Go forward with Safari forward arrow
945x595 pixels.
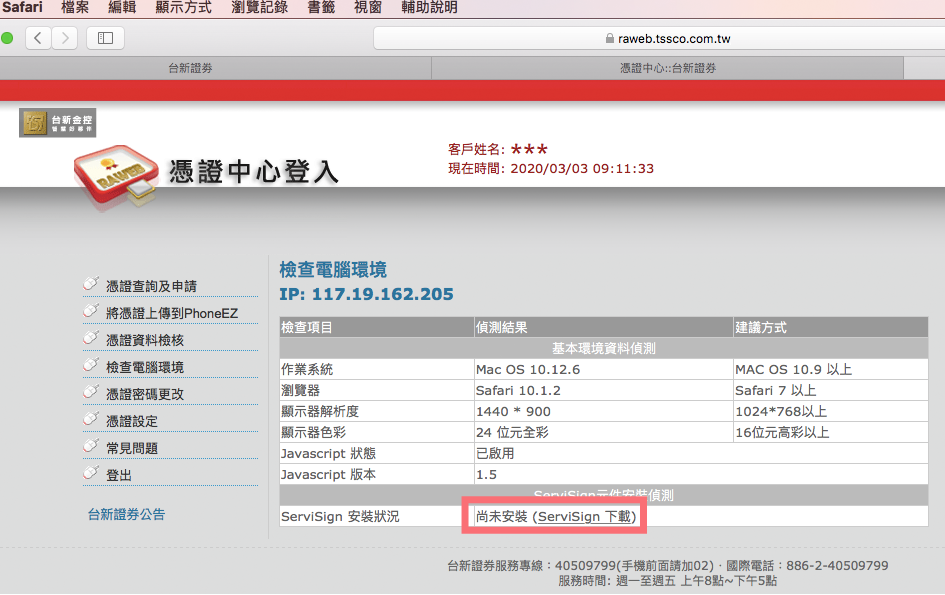point(64,39)
